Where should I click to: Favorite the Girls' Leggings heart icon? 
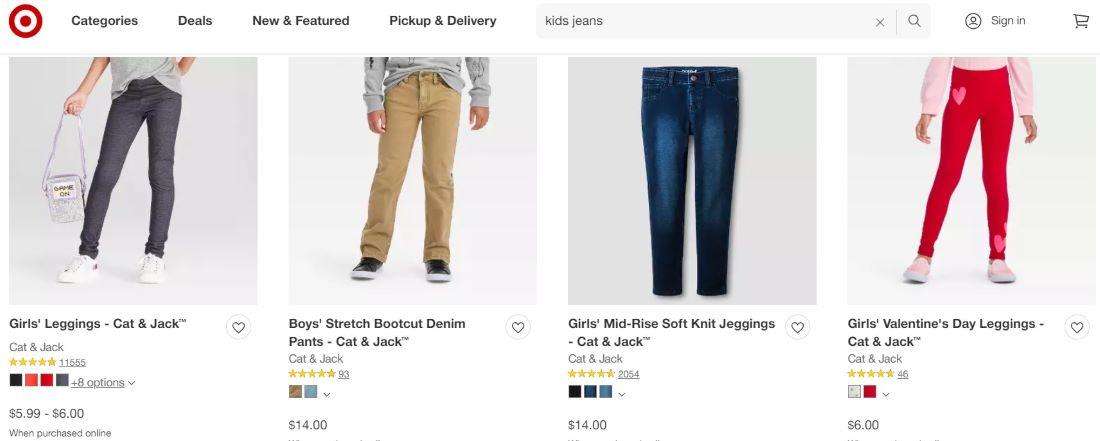pos(238,327)
